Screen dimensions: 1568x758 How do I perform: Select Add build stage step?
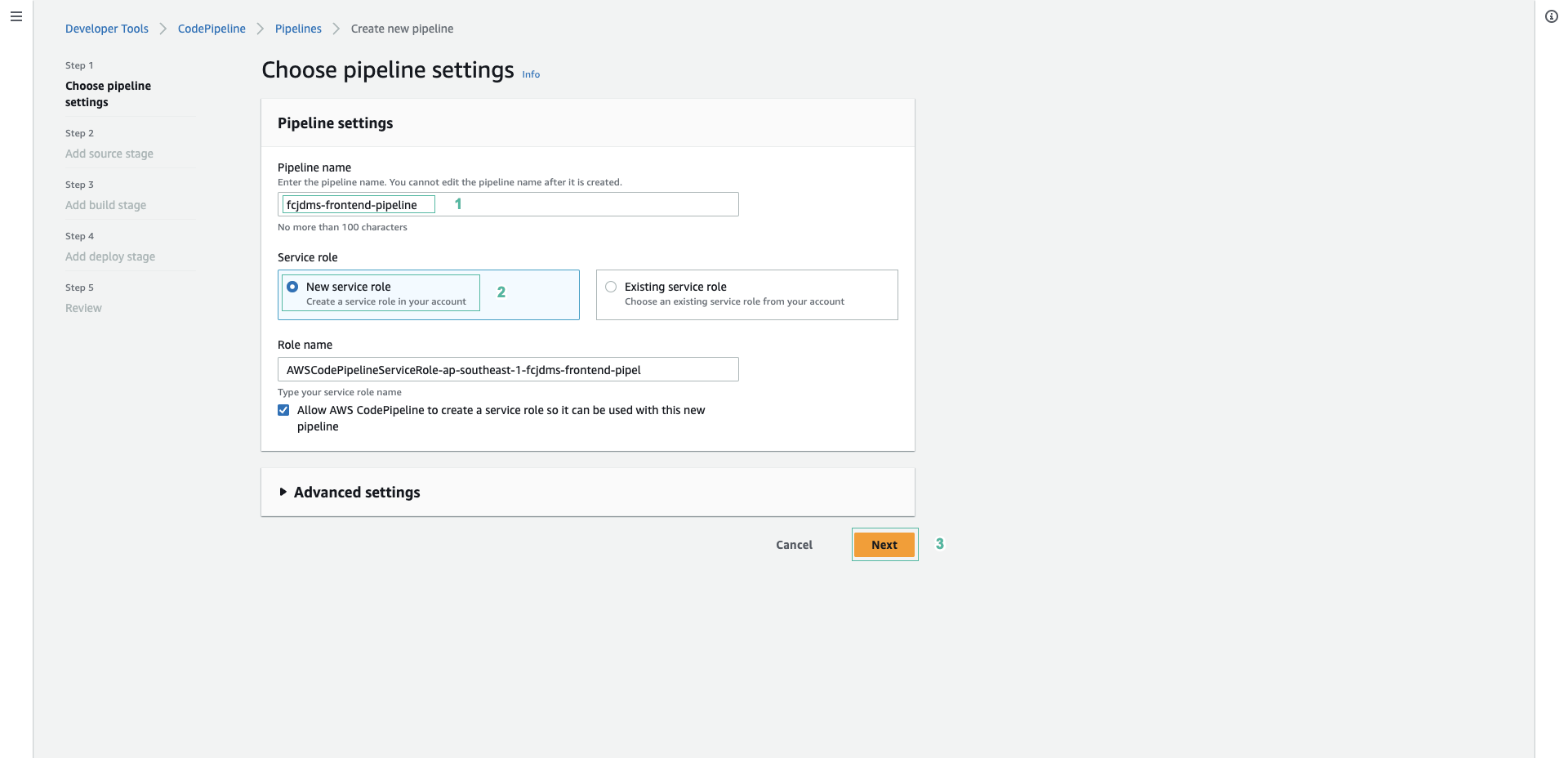pos(106,205)
